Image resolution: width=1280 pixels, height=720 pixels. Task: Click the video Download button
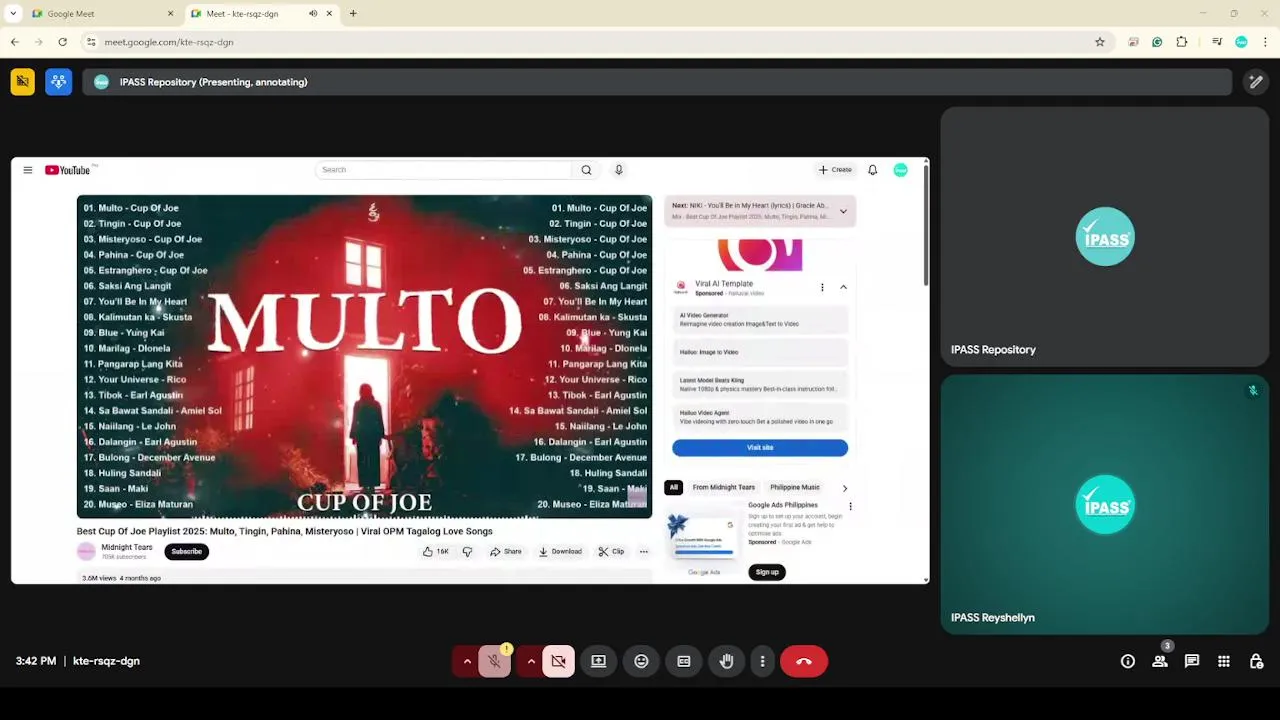560,552
